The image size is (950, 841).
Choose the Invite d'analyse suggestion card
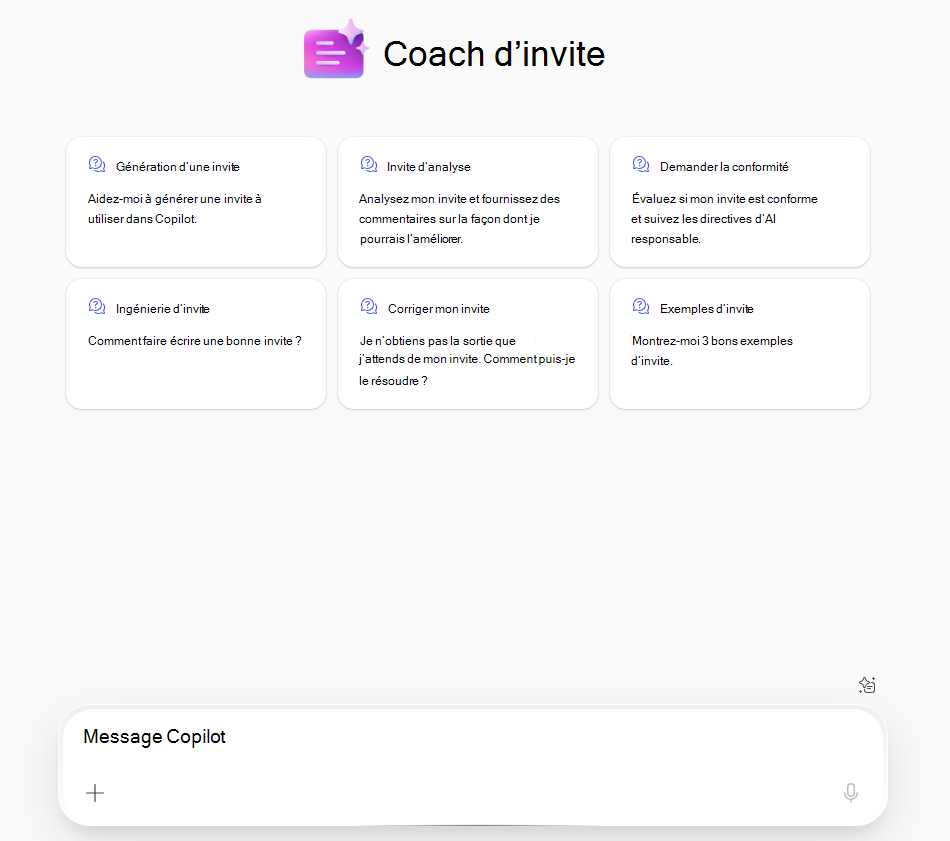[468, 202]
